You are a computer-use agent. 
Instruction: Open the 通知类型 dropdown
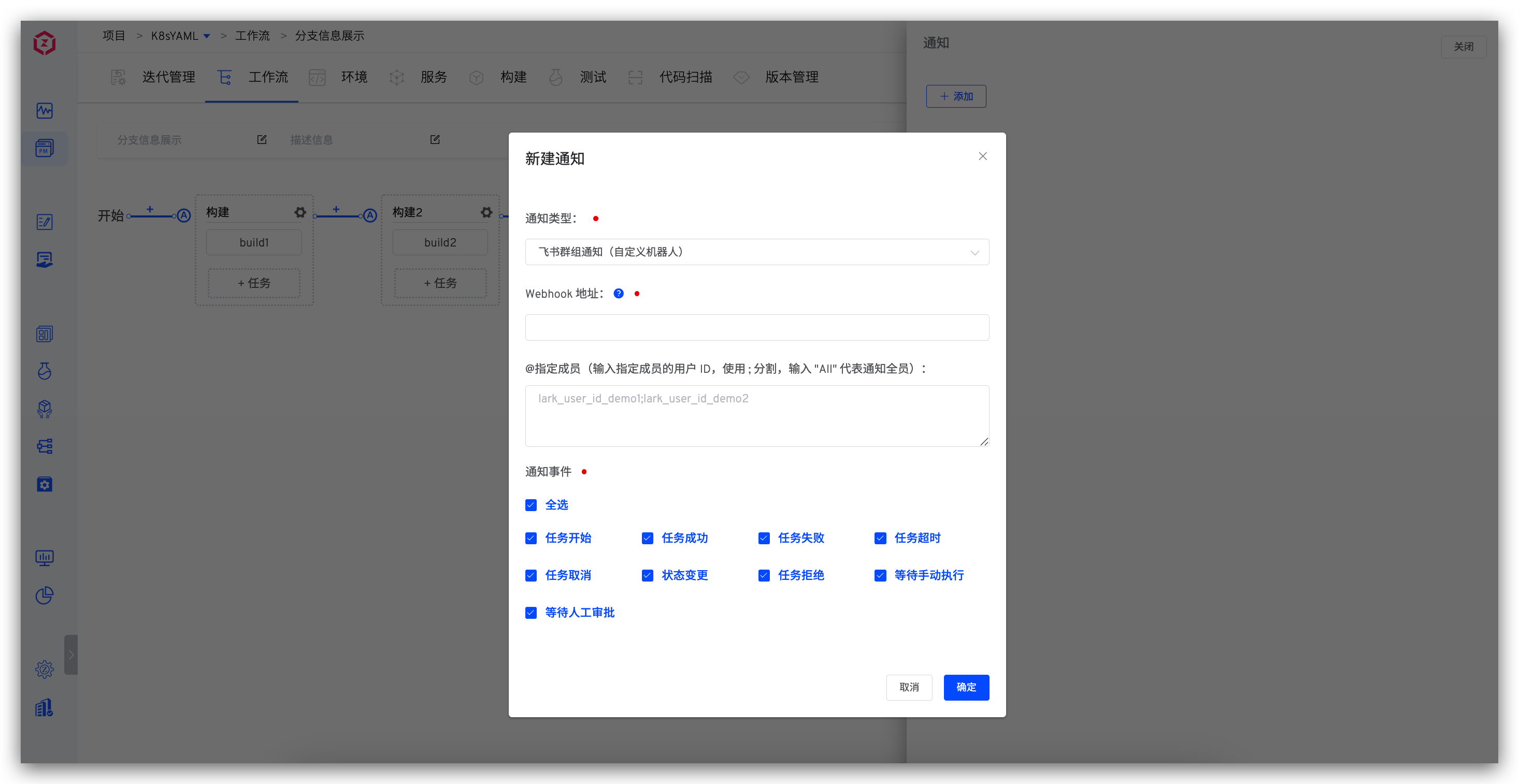pyautogui.click(x=756, y=252)
